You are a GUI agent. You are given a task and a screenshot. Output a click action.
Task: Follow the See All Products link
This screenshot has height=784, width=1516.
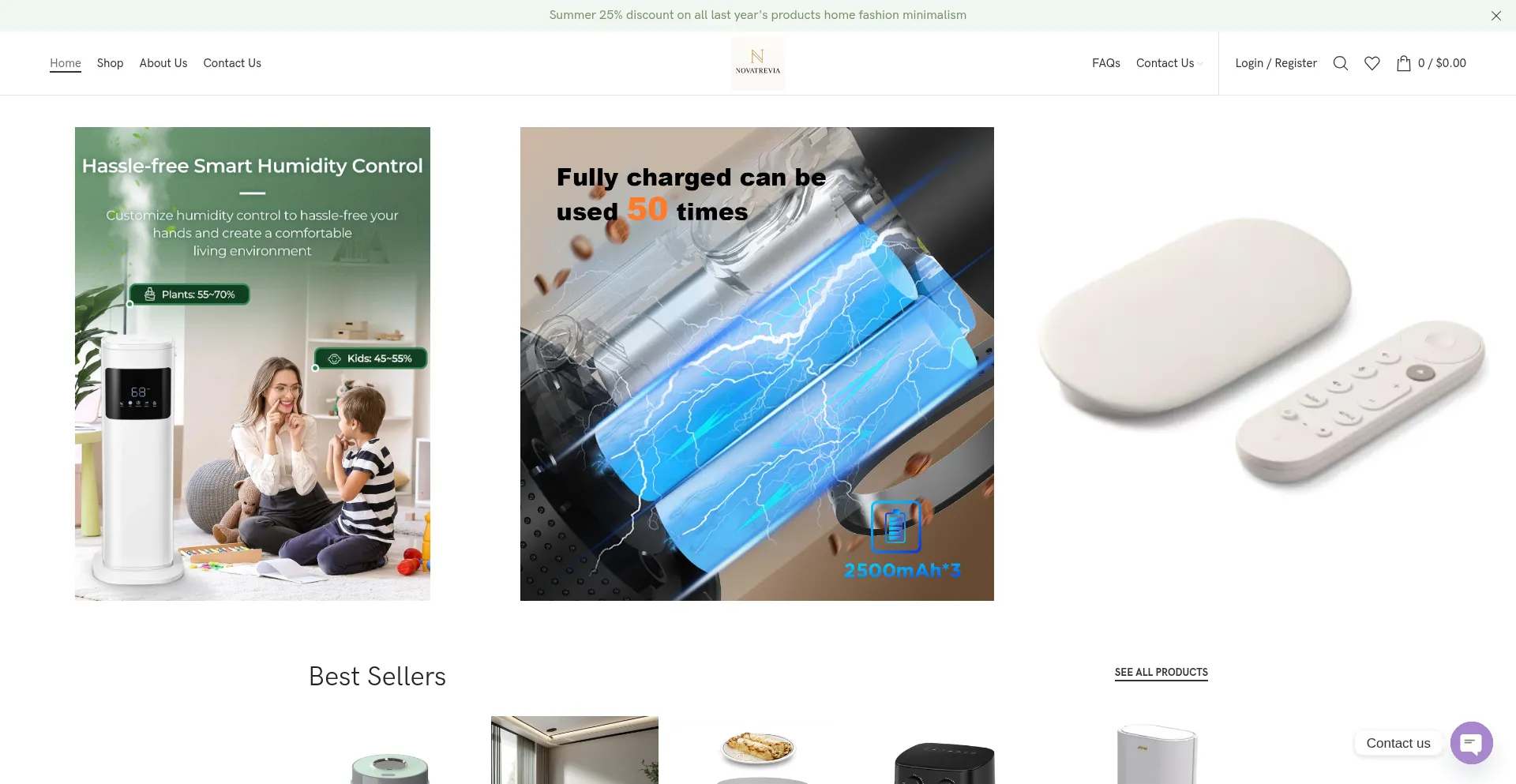pos(1161,673)
